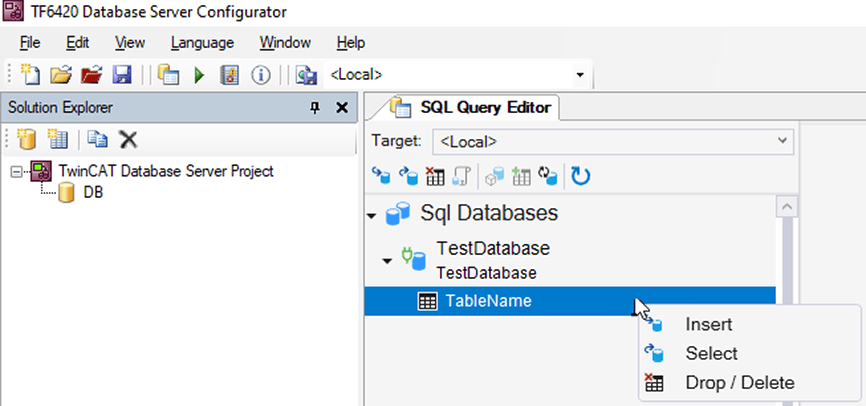
Task: Click the red folder icon in toolbar
Action: [92, 75]
